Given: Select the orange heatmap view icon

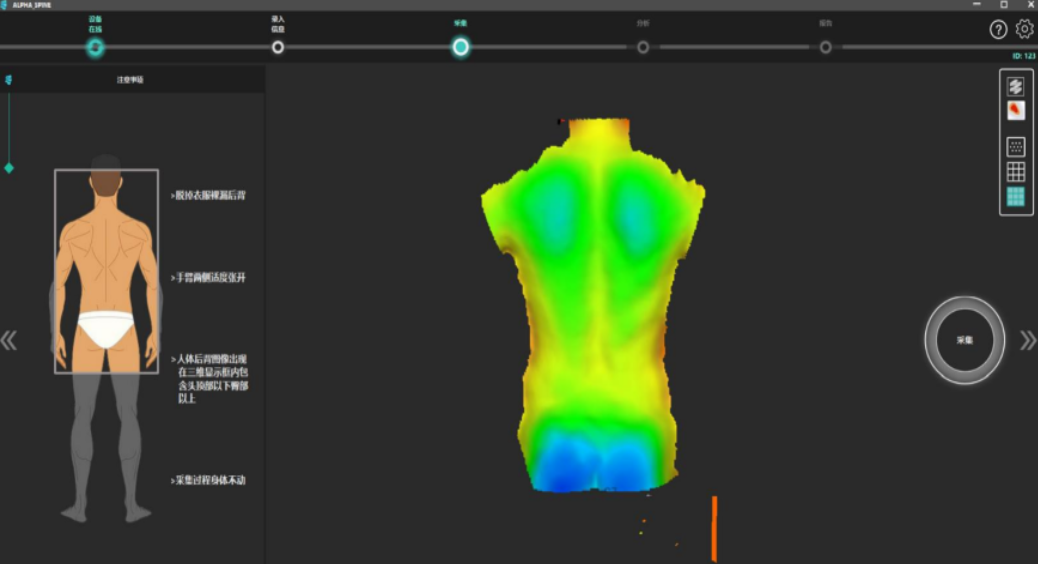Looking at the screenshot, I should point(1015,111).
